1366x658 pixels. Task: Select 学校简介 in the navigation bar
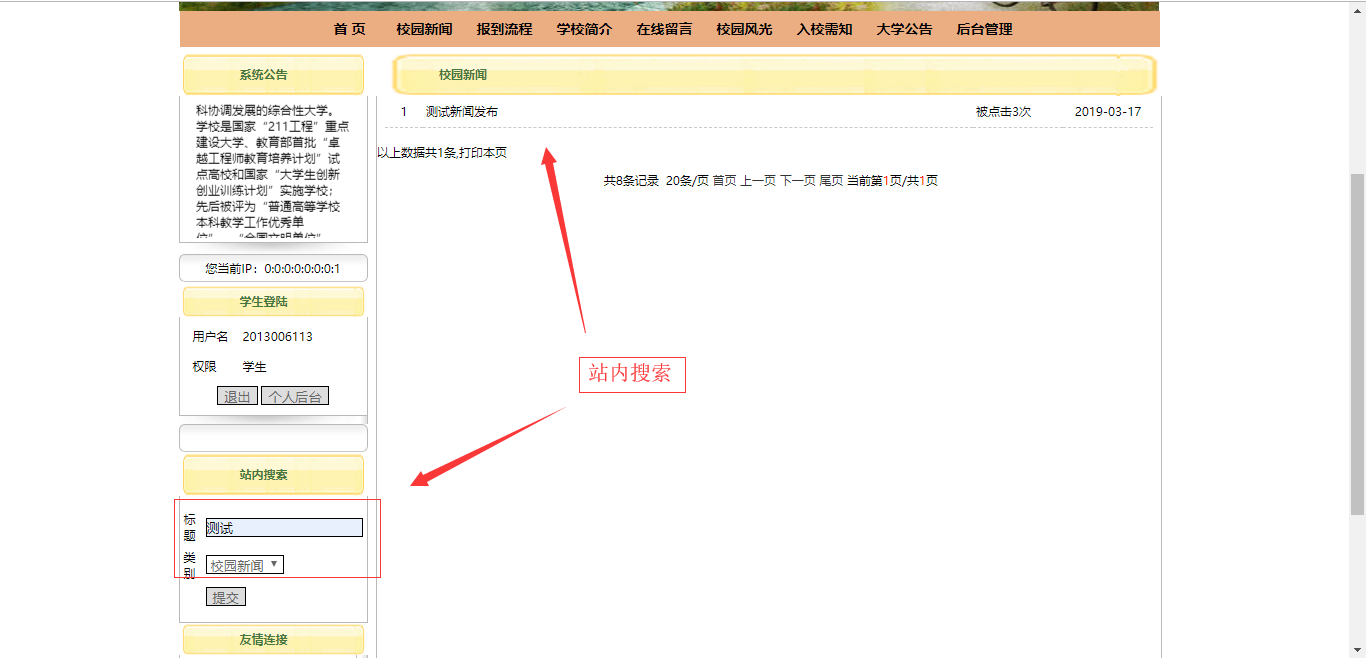point(584,29)
